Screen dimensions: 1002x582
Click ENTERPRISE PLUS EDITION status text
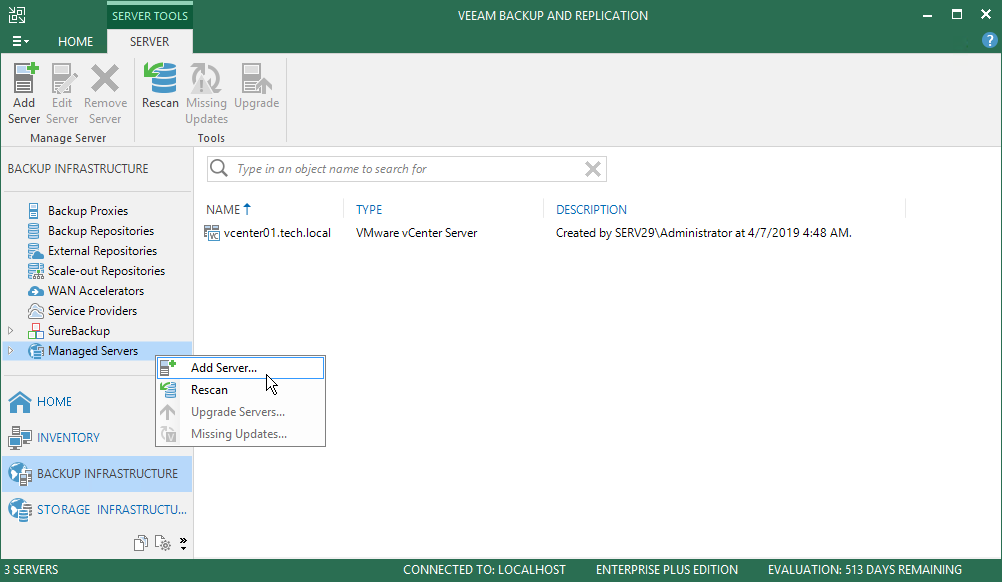point(667,570)
